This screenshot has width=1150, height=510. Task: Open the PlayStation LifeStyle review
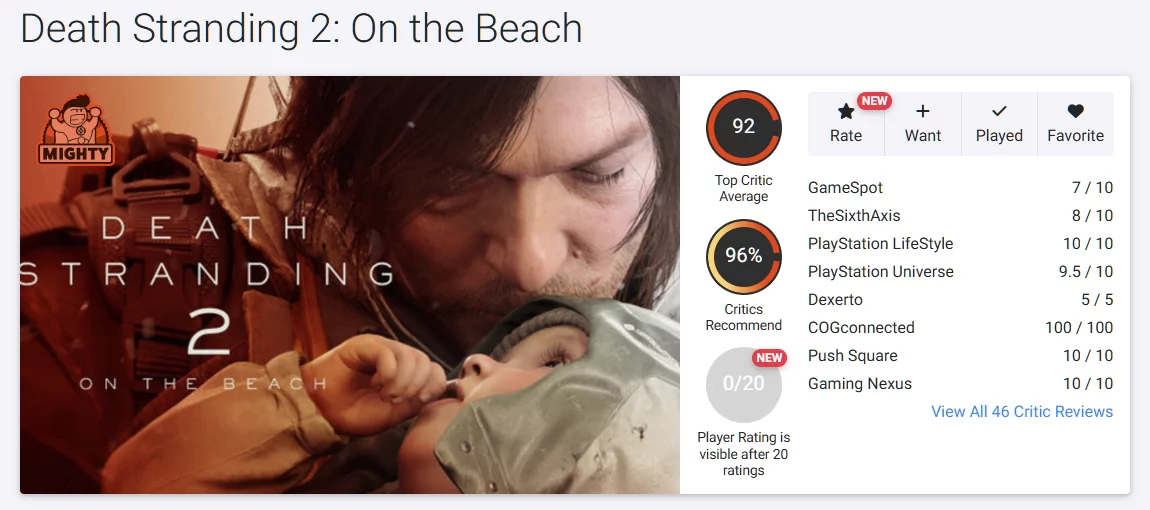(x=880, y=244)
